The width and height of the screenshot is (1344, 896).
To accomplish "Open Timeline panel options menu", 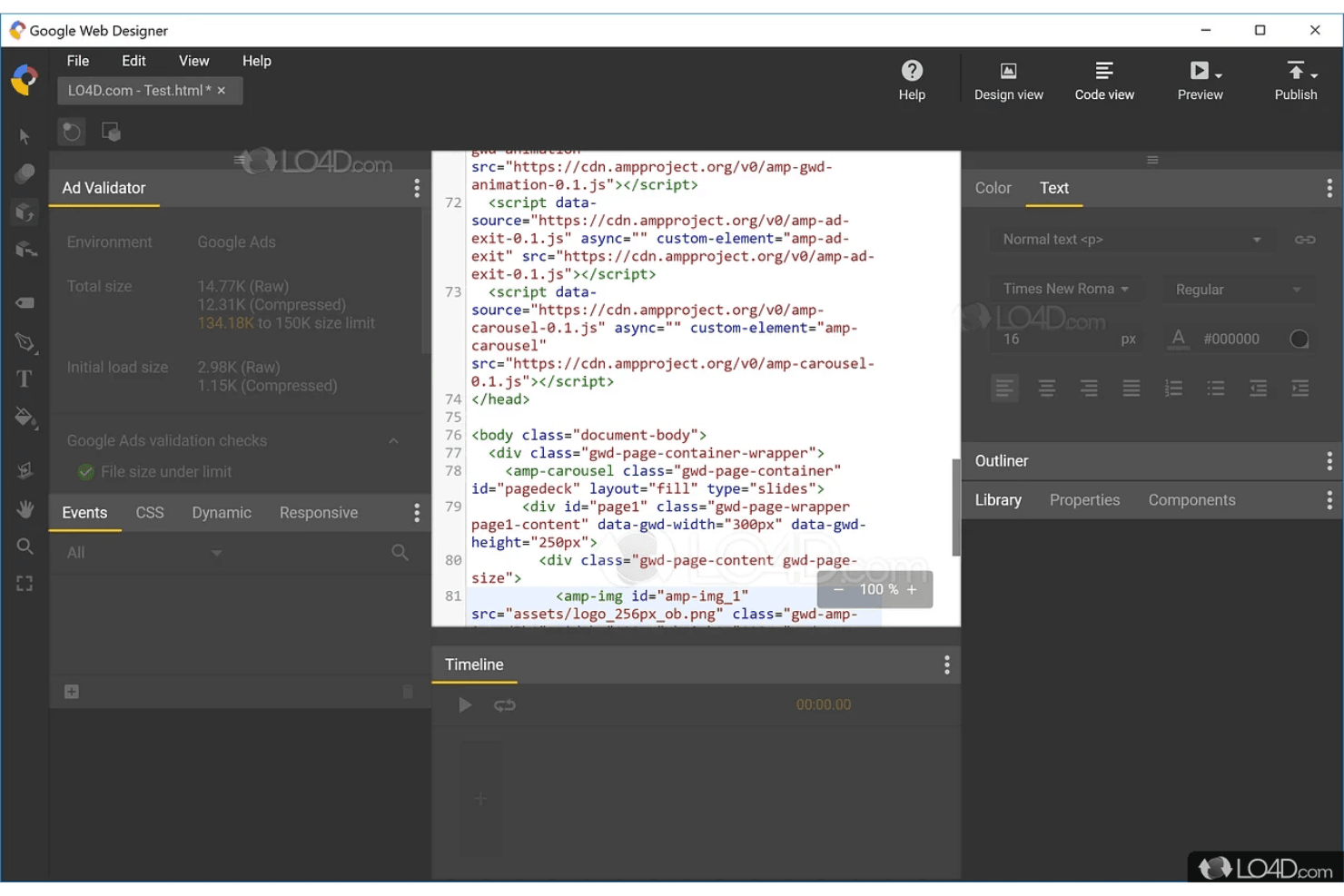I will 946,665.
